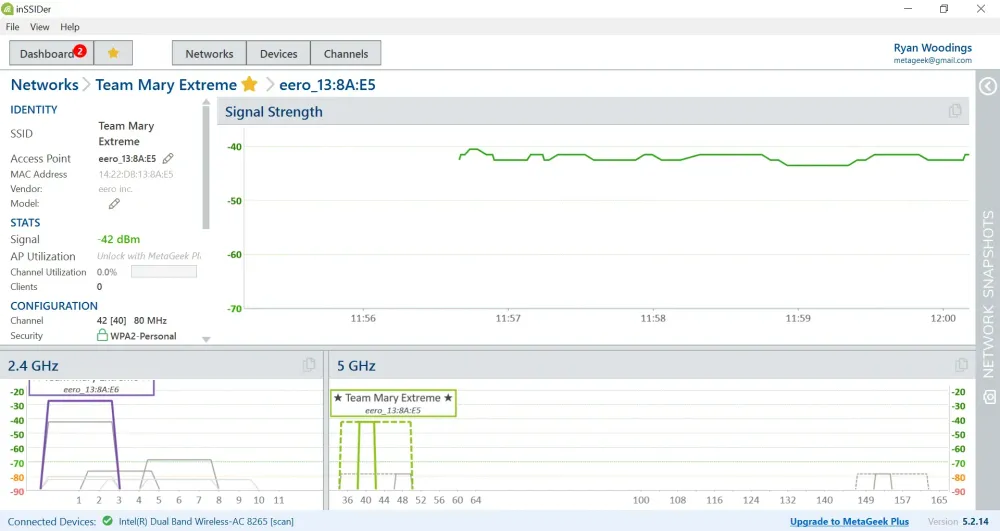Expand the Network Snapshots side panel

[x=988, y=86]
